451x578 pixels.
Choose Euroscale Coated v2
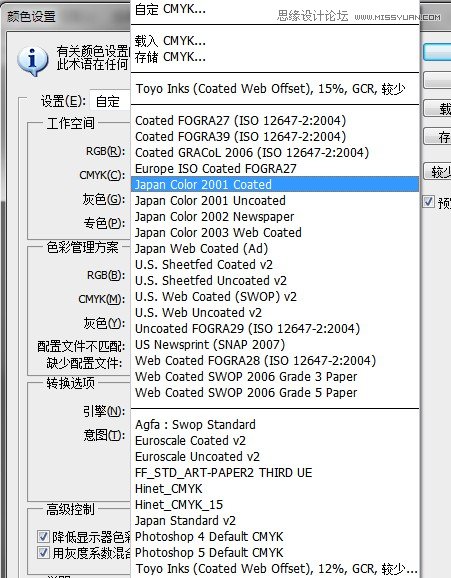(x=275, y=441)
